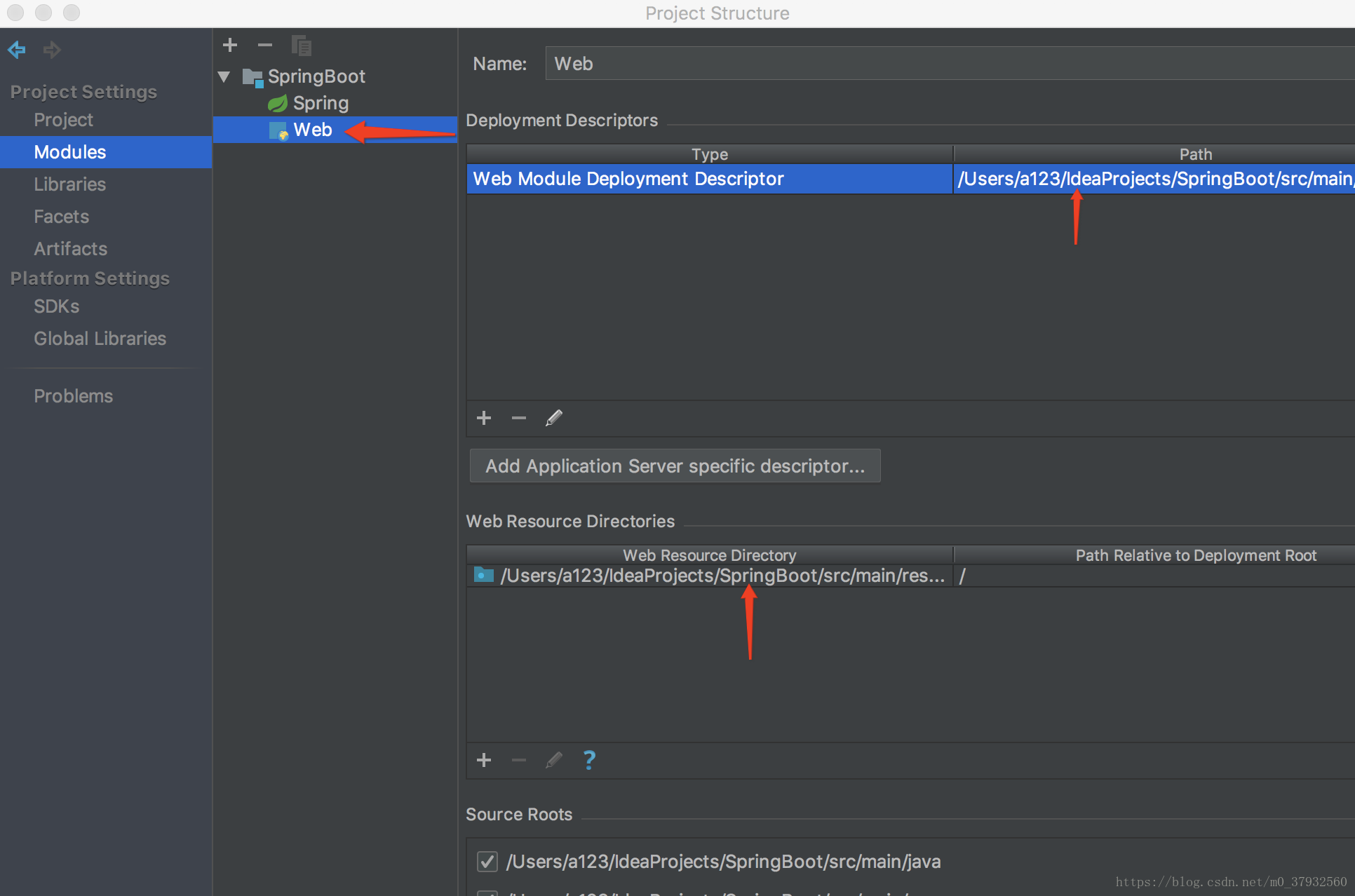Open Project settings
This screenshot has height=896, width=1355.
(x=63, y=120)
